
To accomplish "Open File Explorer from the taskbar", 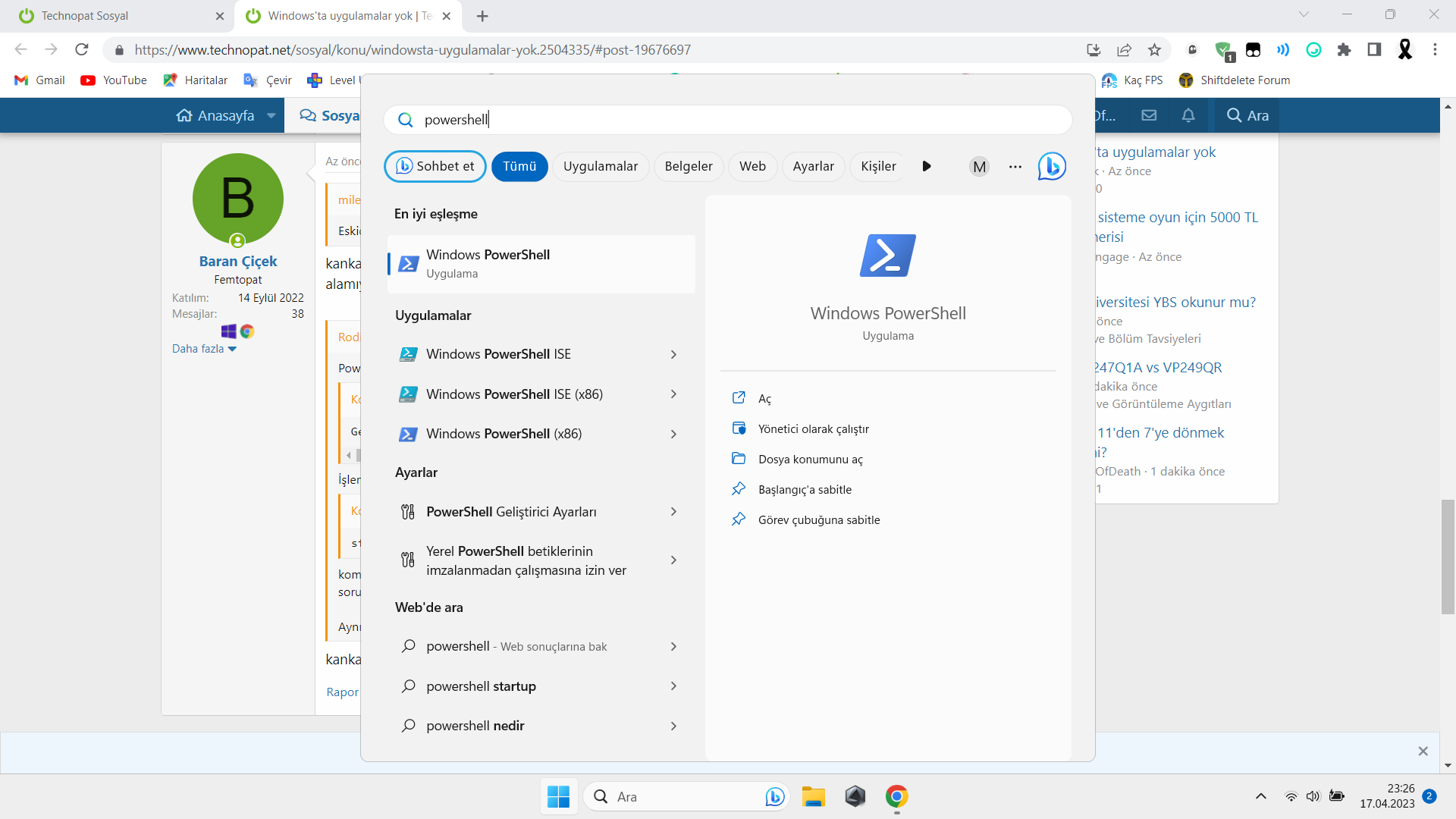I will (x=813, y=796).
